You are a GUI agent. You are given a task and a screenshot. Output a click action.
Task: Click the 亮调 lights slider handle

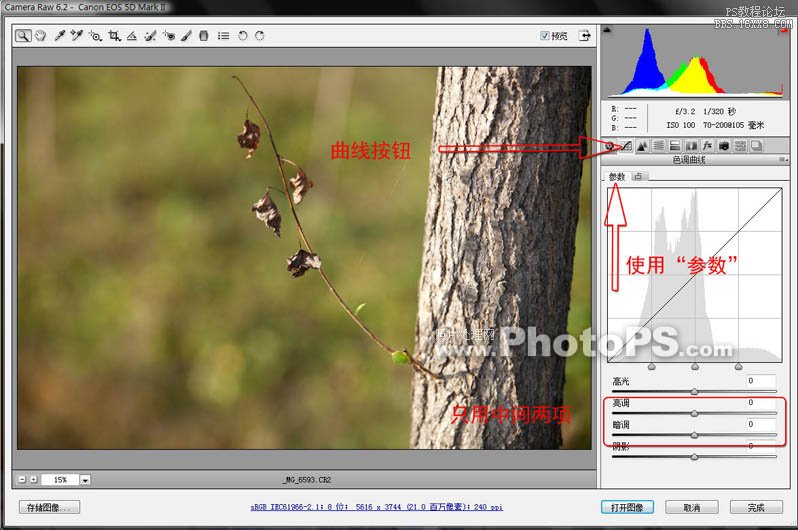pyautogui.click(x=694, y=413)
